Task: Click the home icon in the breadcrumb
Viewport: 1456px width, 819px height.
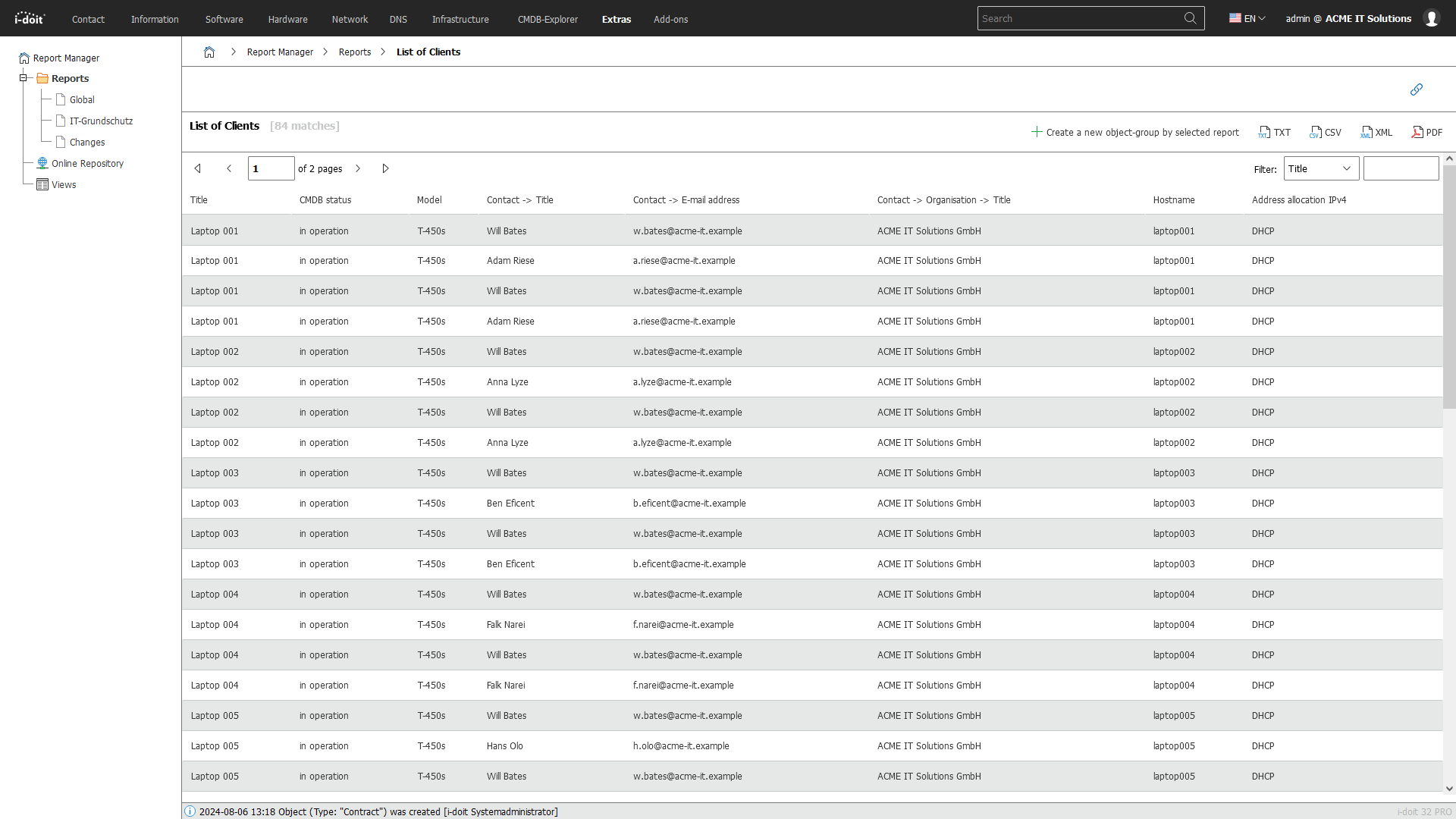Action: [x=209, y=52]
